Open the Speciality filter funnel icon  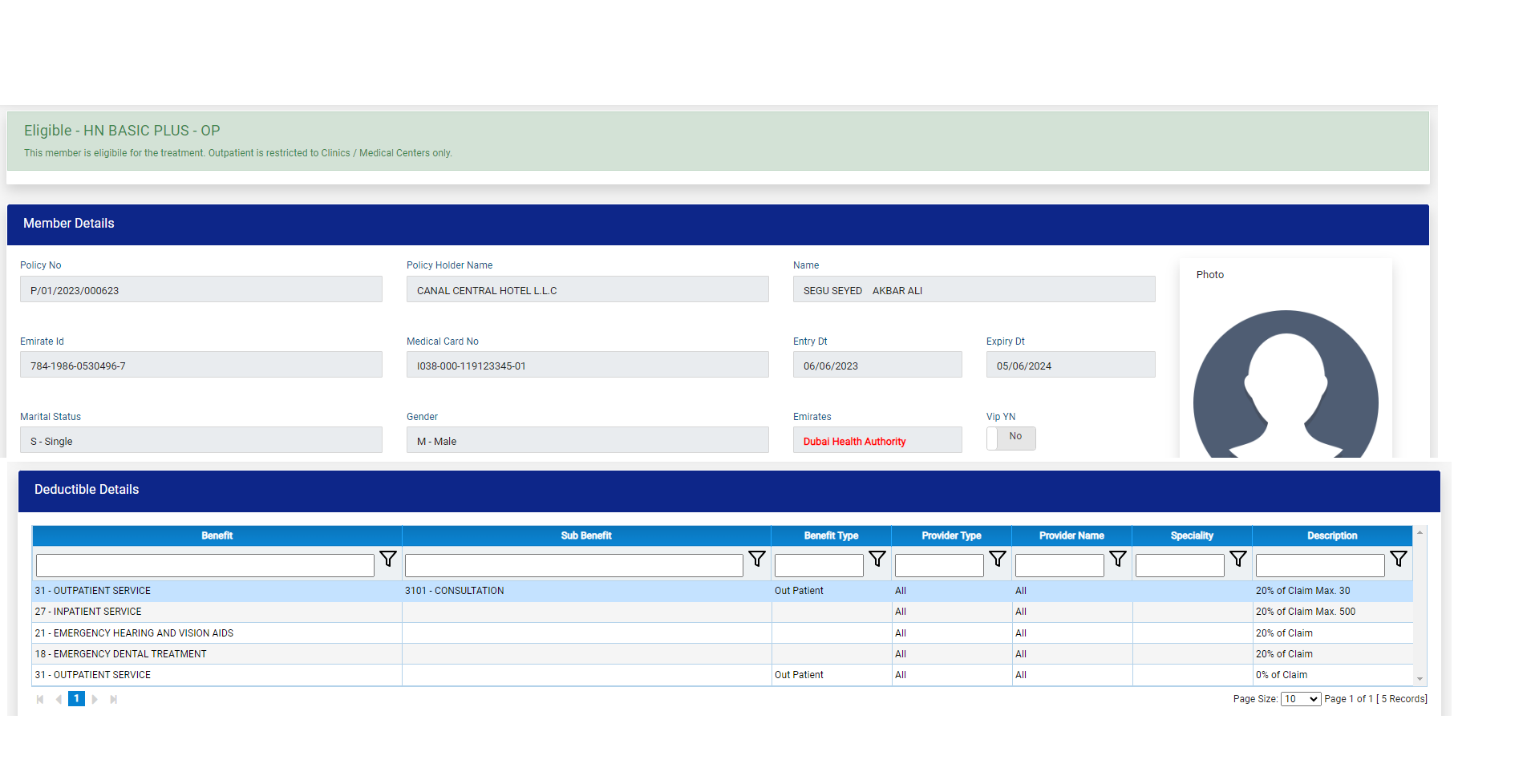(x=1237, y=559)
